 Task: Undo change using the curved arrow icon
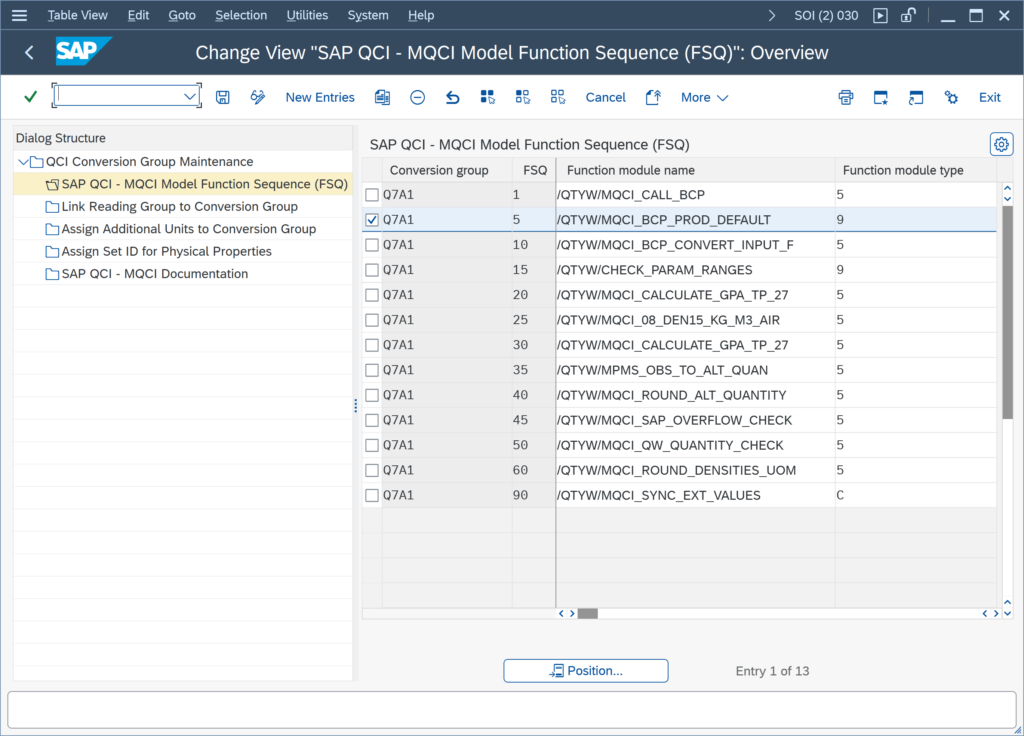pos(453,97)
